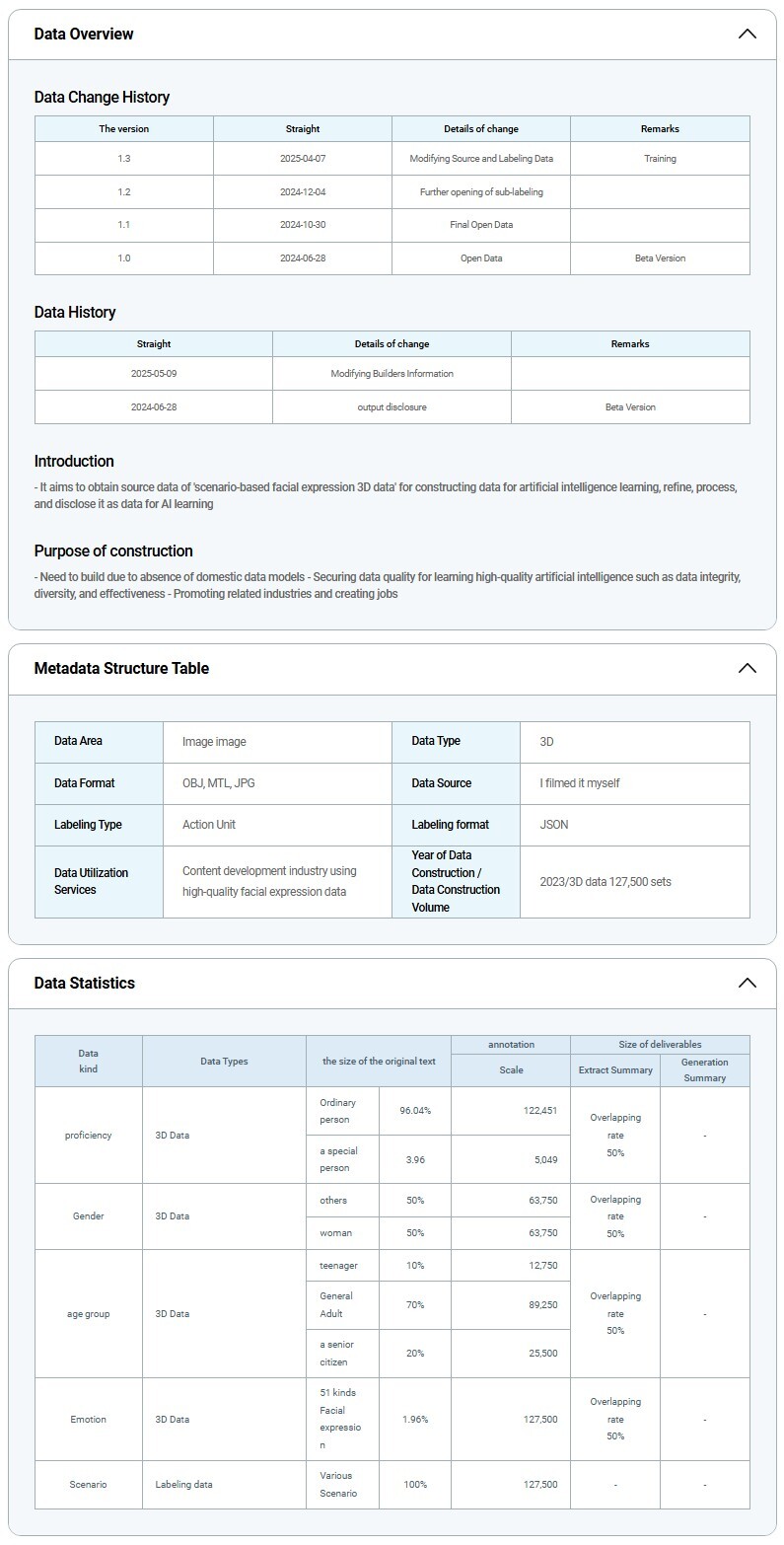The image size is (784, 1545).
Task: Click the Data Statistics section title
Action: pos(84,984)
